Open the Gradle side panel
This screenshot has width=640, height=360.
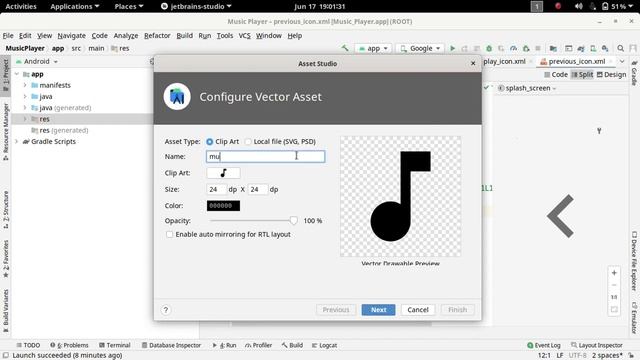634,73
